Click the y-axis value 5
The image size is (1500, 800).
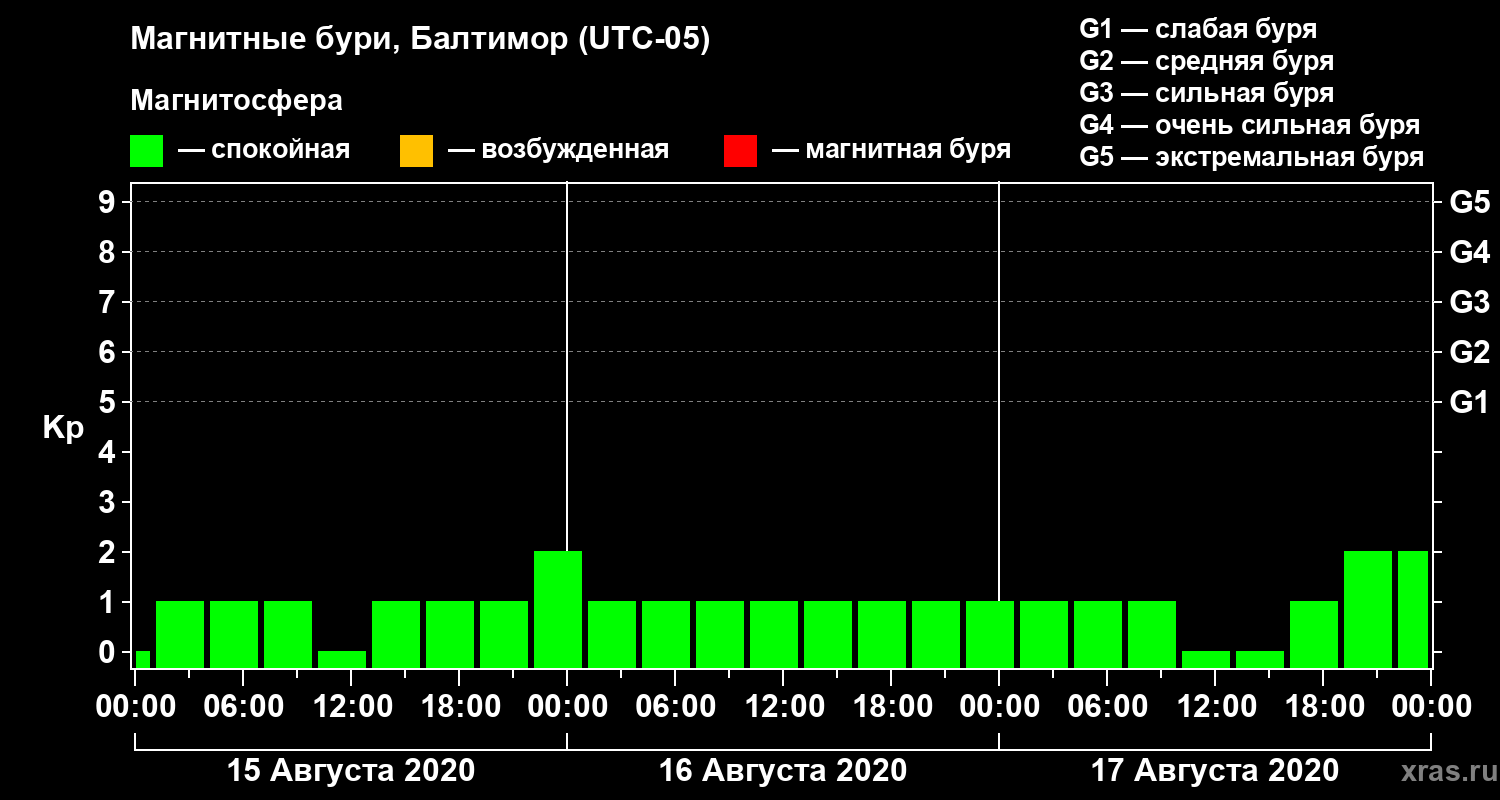(x=109, y=402)
